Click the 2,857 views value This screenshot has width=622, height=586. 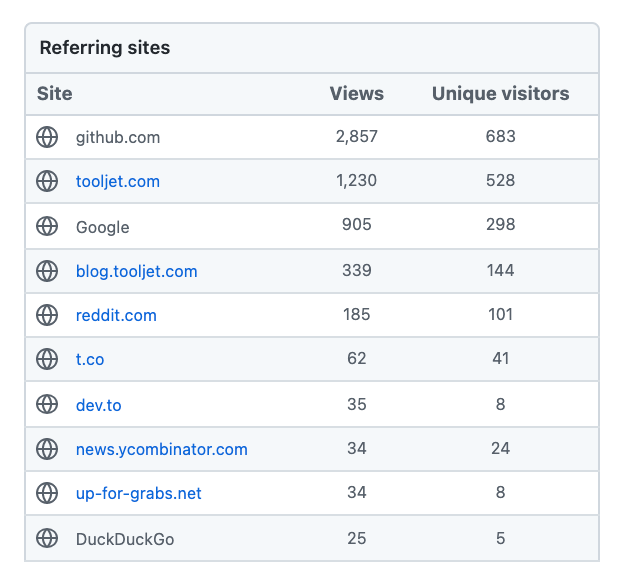[x=357, y=136]
